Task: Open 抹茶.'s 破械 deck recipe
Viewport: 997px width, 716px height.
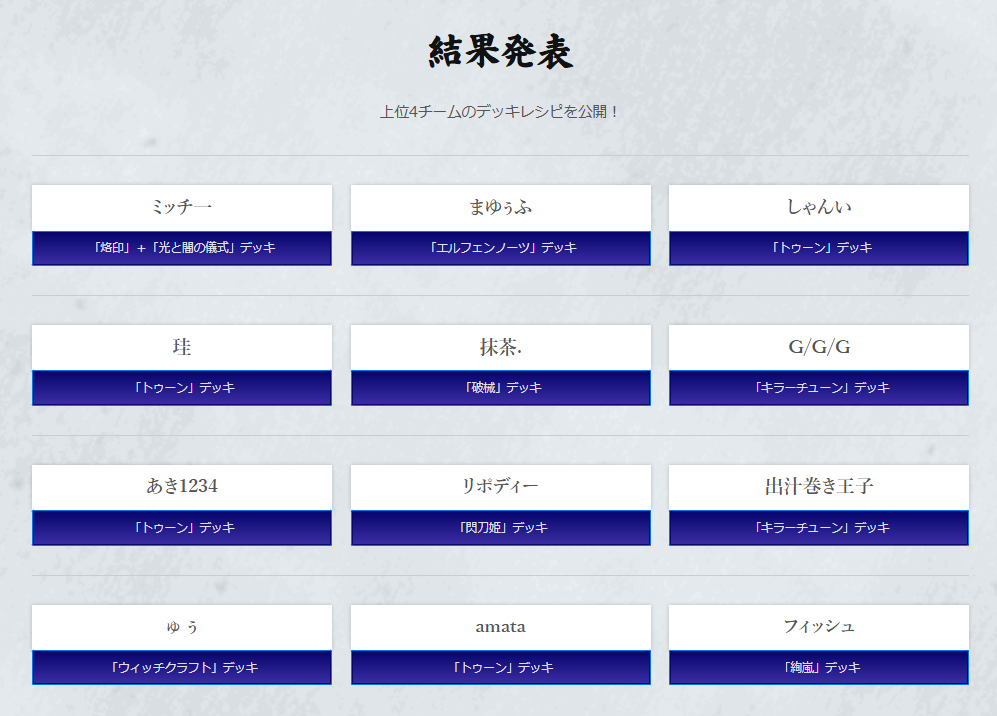Action: click(500, 388)
